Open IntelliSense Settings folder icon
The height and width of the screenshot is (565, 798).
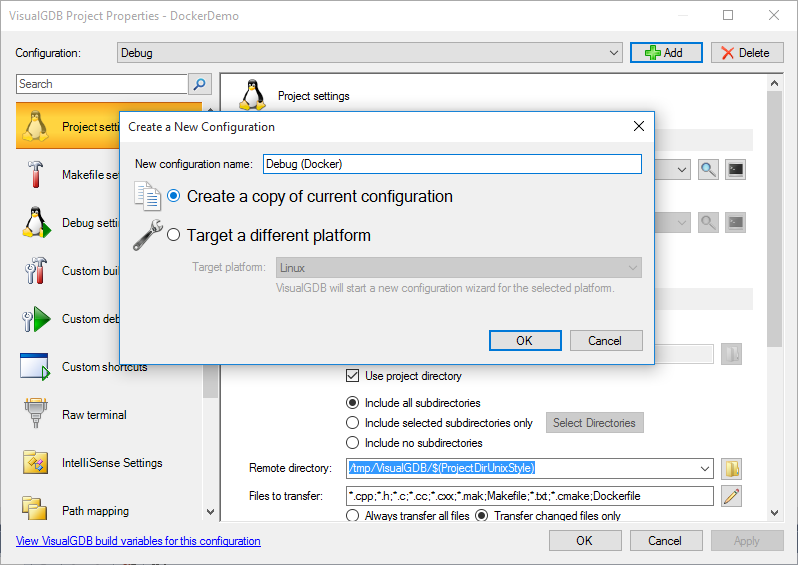point(35,463)
